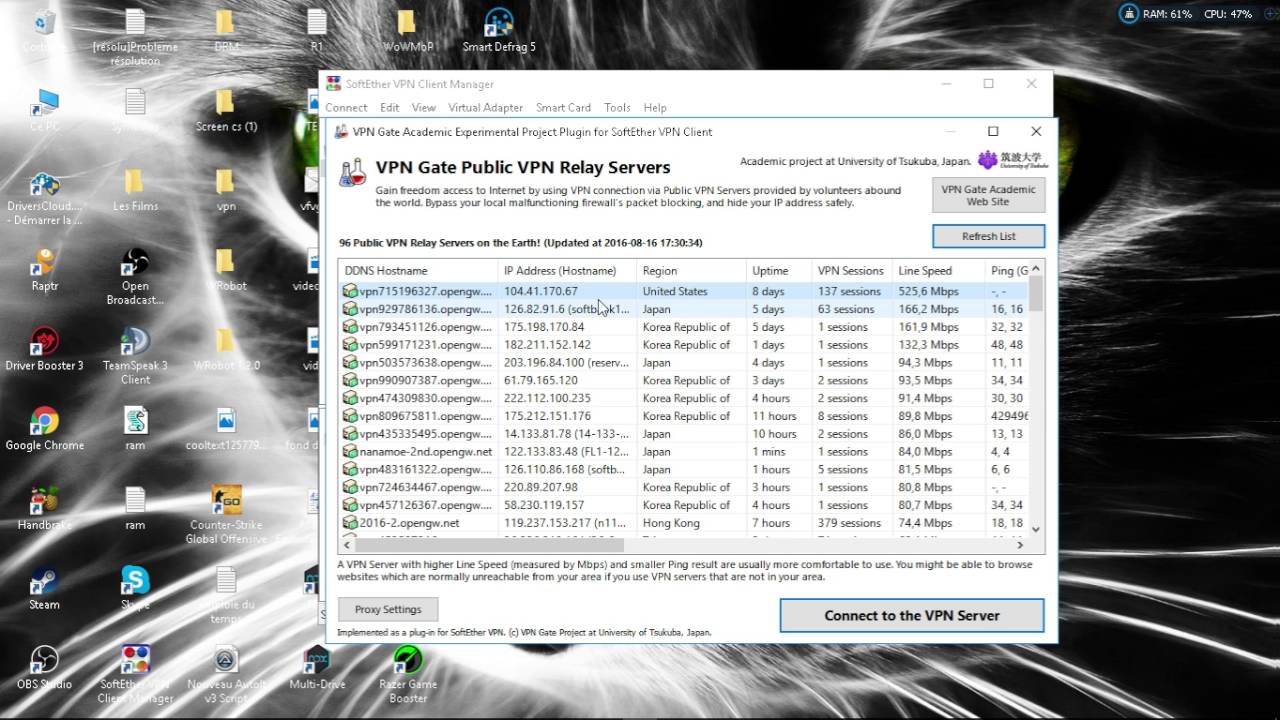Sort by IP Address (Hostname) column
Screen dimensions: 1280x720
click(567, 270)
